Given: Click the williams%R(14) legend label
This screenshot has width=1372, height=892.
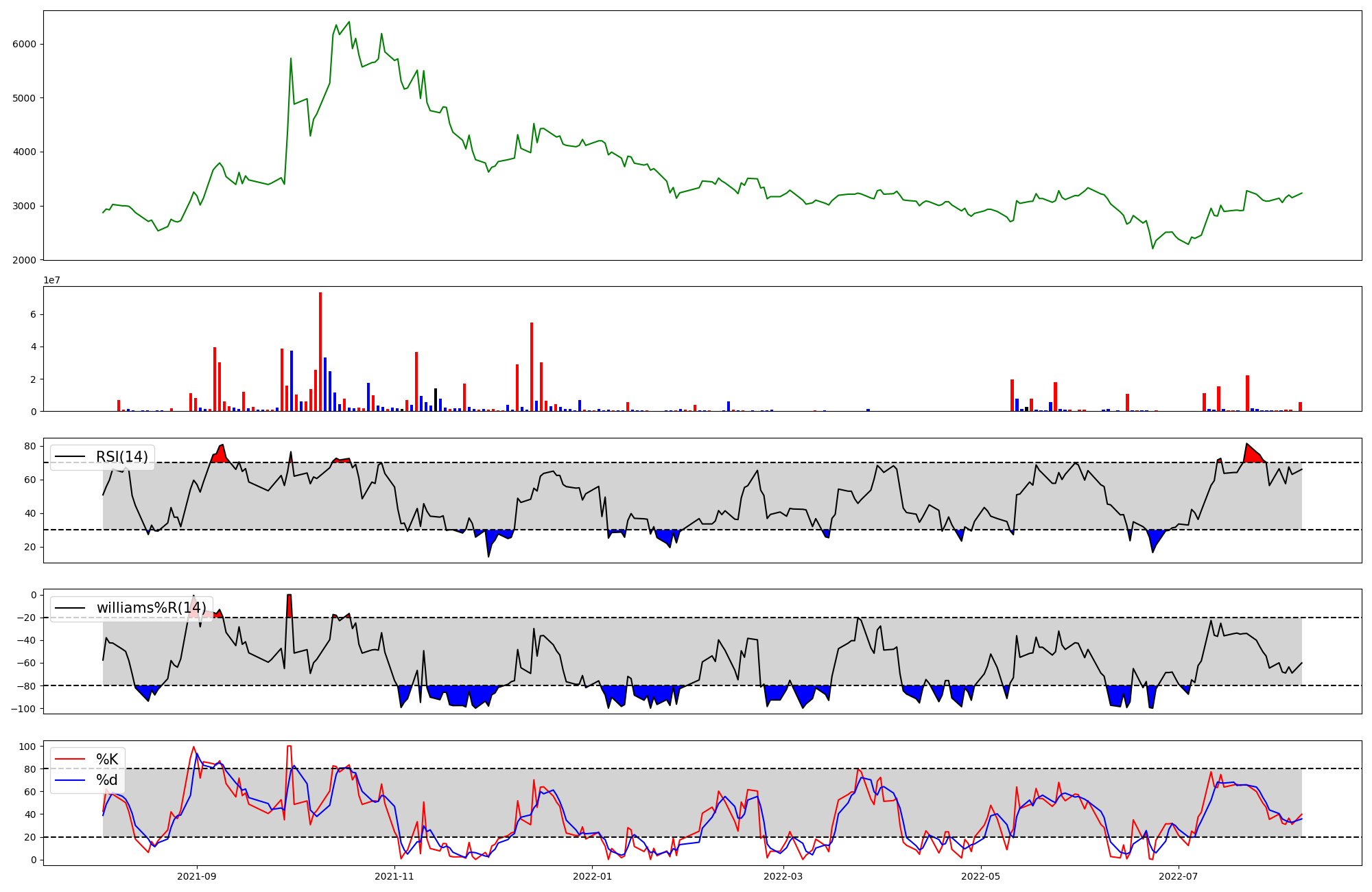Looking at the screenshot, I should 151,608.
